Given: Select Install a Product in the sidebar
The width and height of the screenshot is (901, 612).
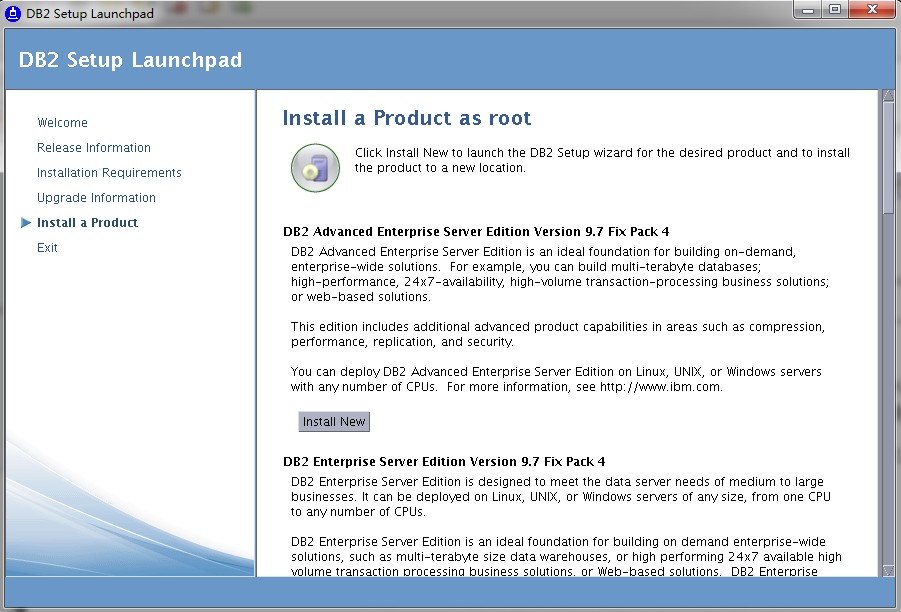Looking at the screenshot, I should [87, 223].
